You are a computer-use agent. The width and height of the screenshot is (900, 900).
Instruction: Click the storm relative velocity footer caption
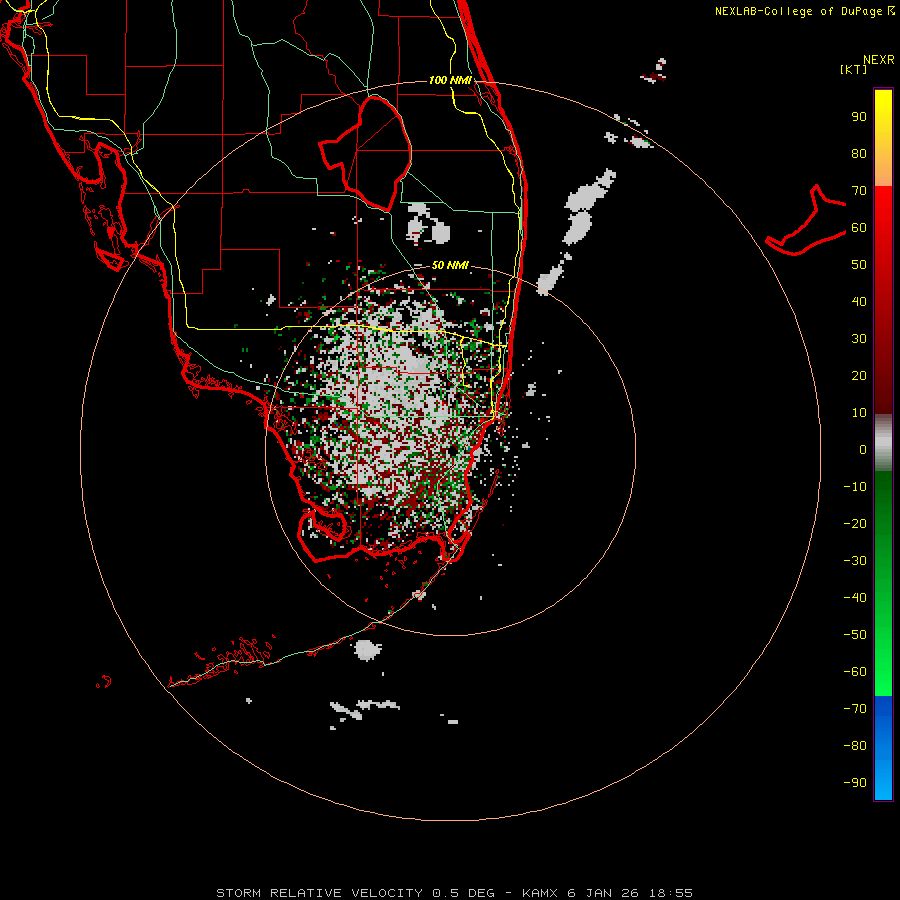pos(455,893)
